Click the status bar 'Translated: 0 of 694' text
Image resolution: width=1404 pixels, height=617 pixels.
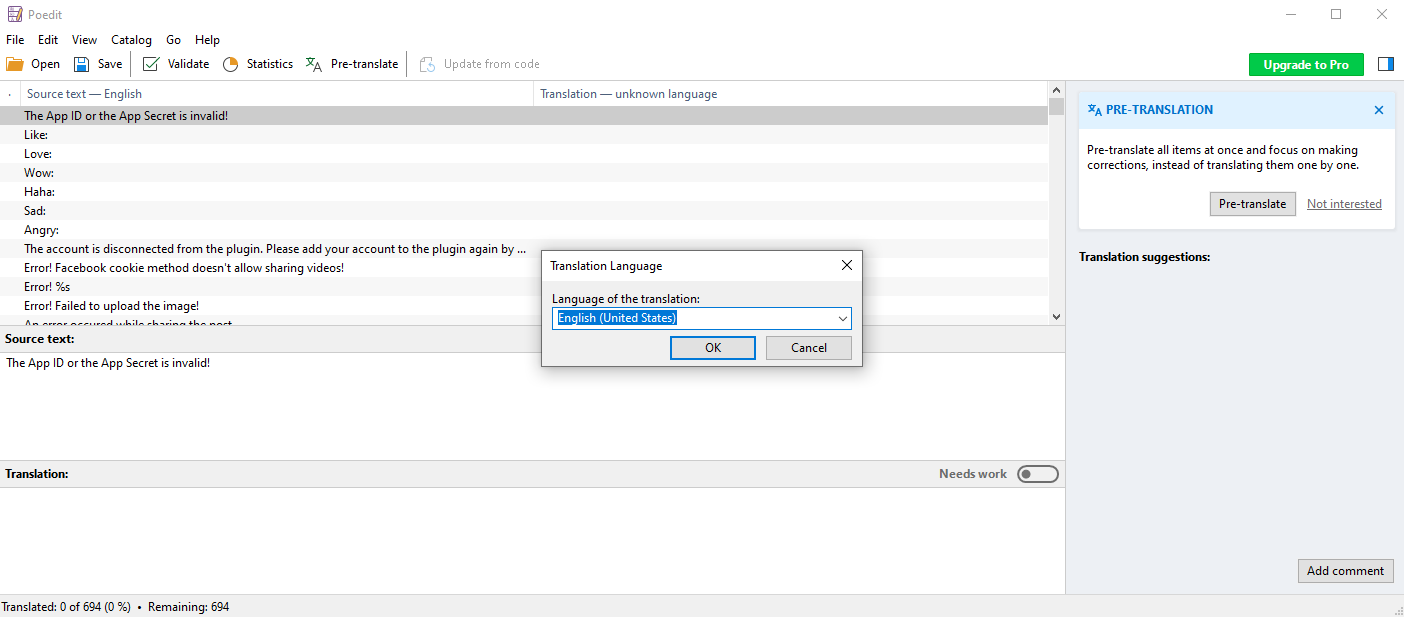(x=66, y=607)
